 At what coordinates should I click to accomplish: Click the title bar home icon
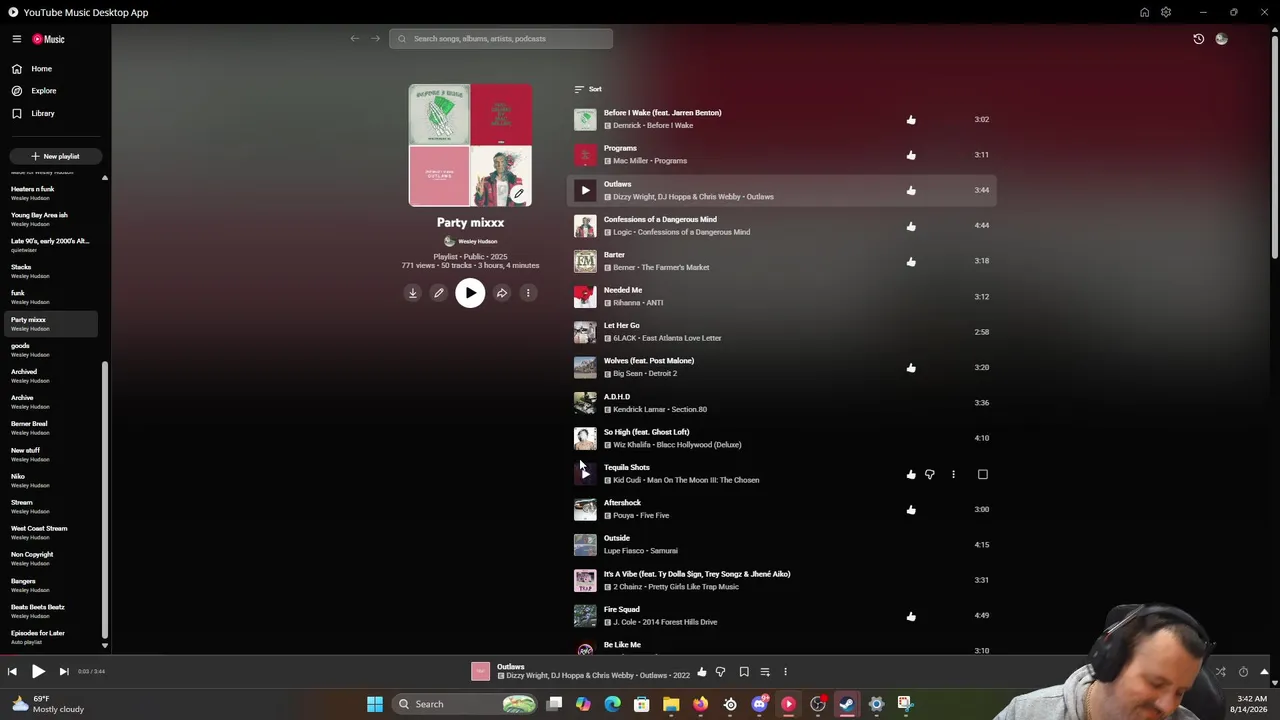(1144, 12)
